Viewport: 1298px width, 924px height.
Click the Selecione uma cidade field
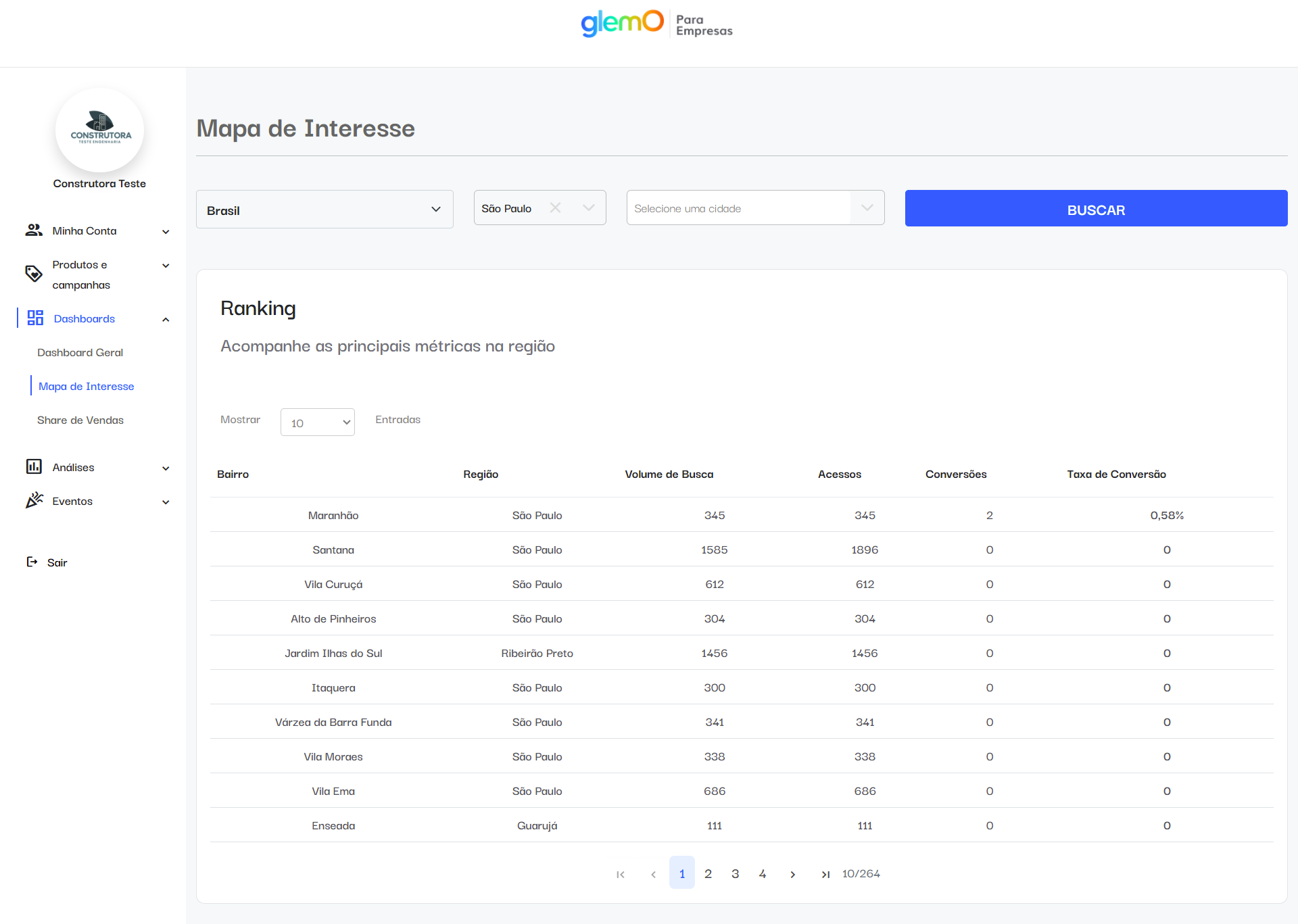pos(738,208)
